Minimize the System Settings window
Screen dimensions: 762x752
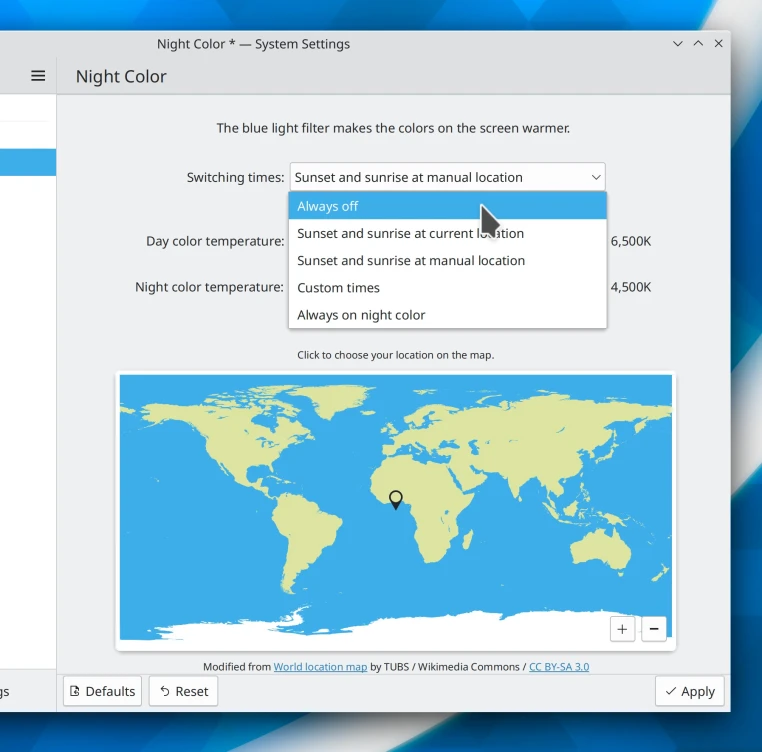(678, 44)
